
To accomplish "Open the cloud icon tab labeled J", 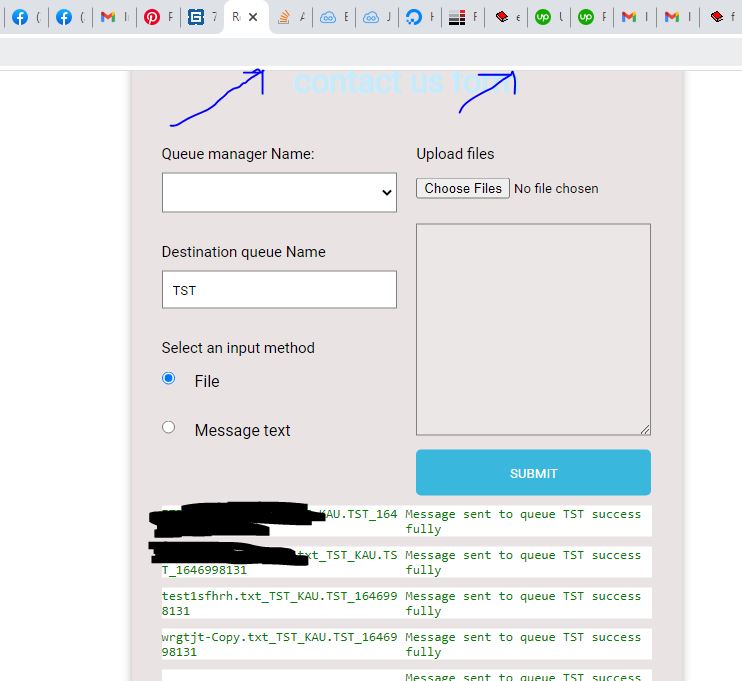I will tap(377, 18).
